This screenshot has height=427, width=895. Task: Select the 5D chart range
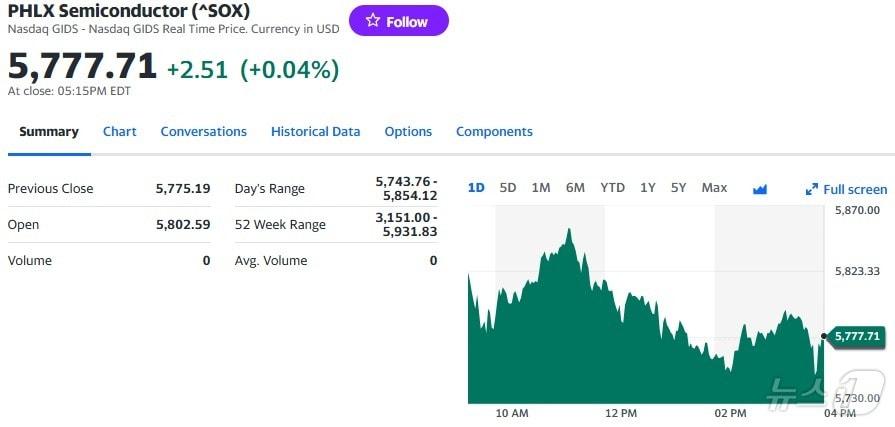[x=508, y=188]
